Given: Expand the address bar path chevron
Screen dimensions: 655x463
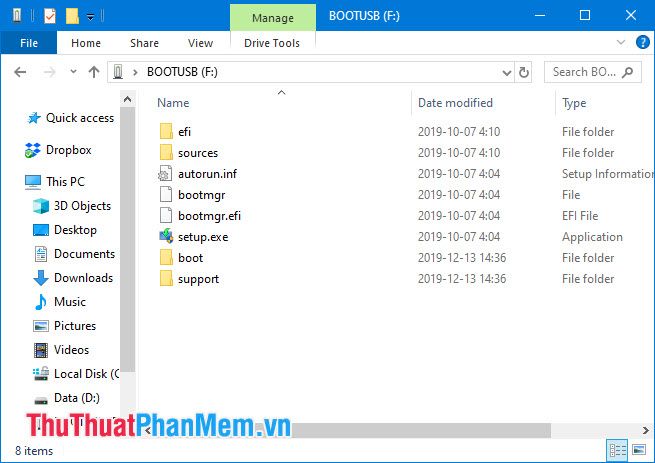Looking at the screenshot, I should (x=135, y=72).
